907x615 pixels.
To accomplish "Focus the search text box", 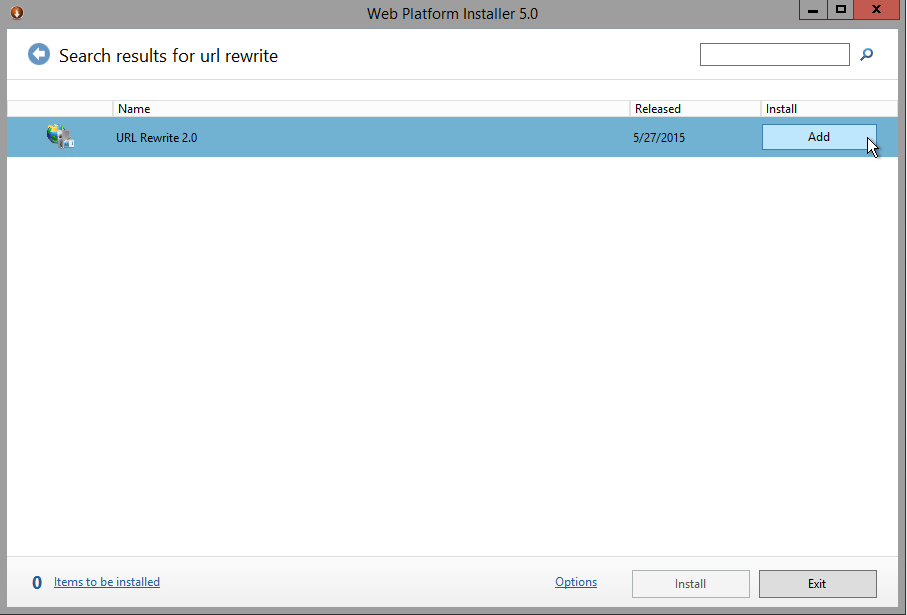I will (774, 55).
